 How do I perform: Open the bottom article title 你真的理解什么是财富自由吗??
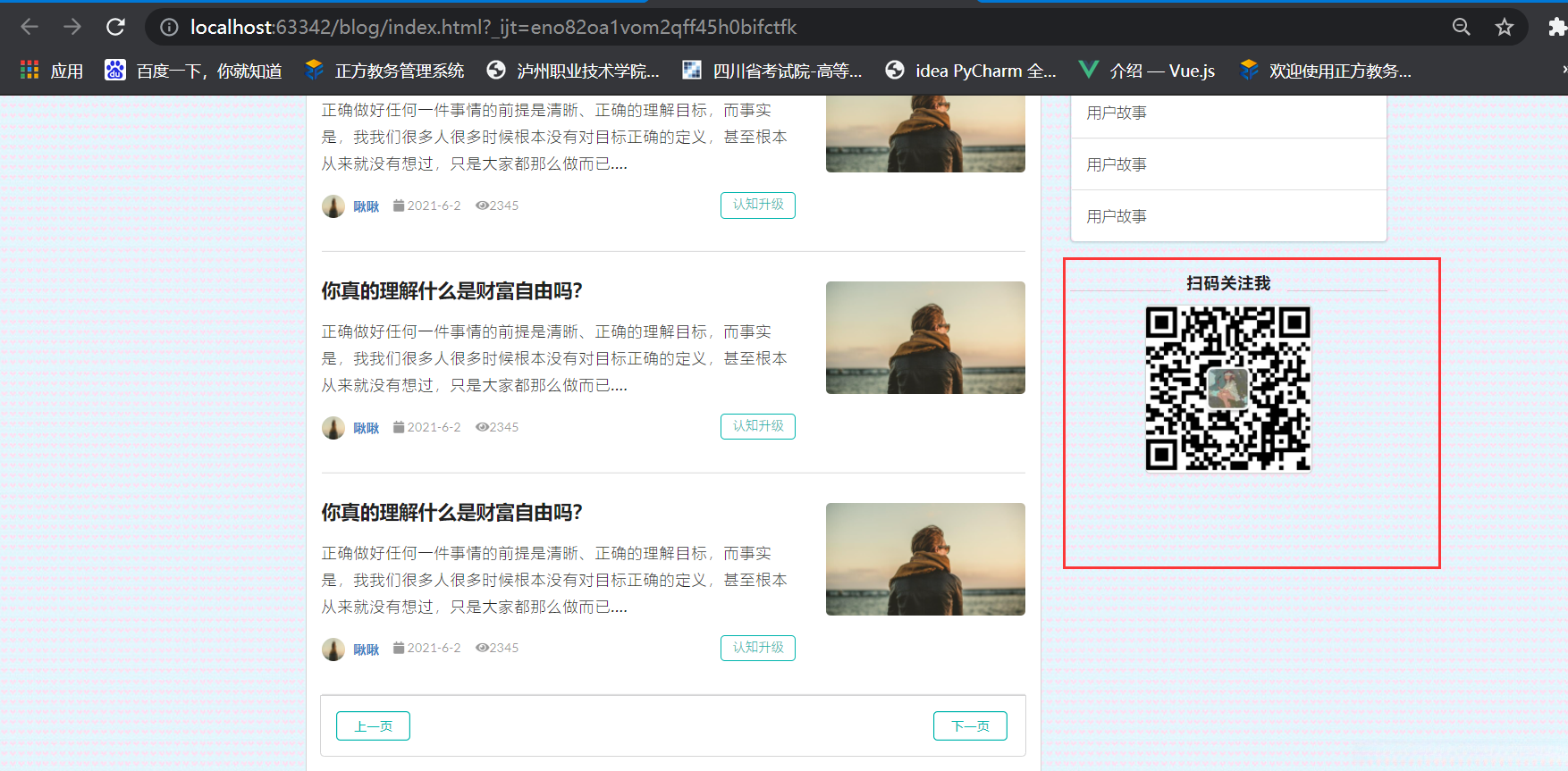tap(451, 513)
